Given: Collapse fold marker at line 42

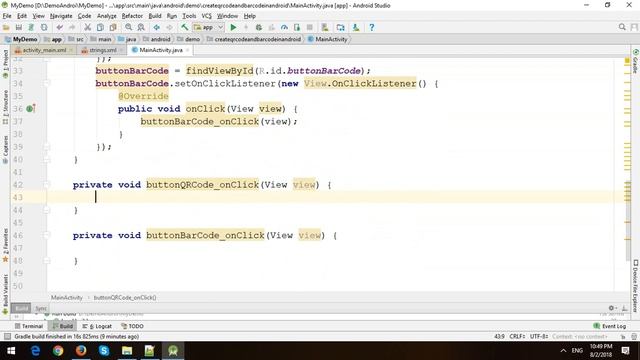Looking at the screenshot, I should [x=47, y=184].
